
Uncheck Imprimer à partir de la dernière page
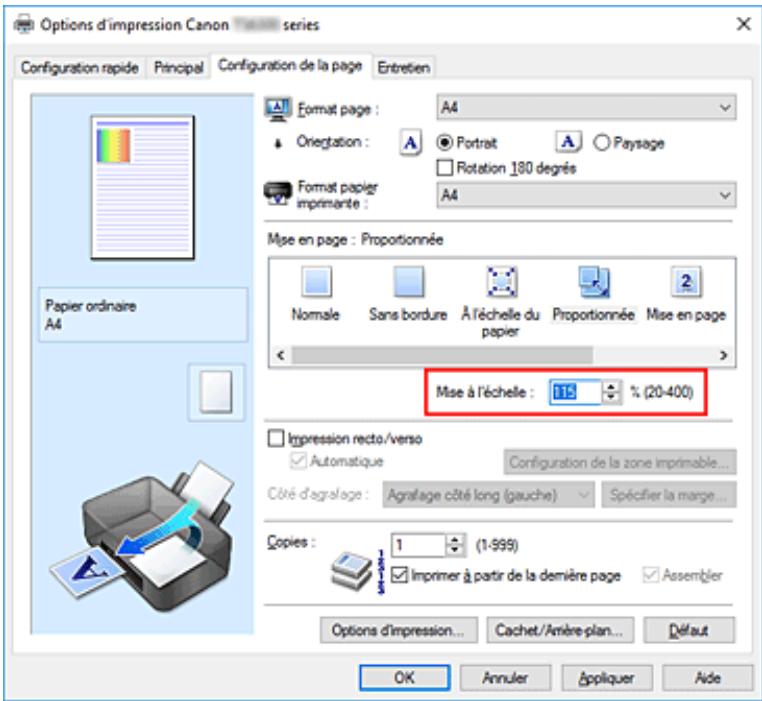[x=399, y=575]
